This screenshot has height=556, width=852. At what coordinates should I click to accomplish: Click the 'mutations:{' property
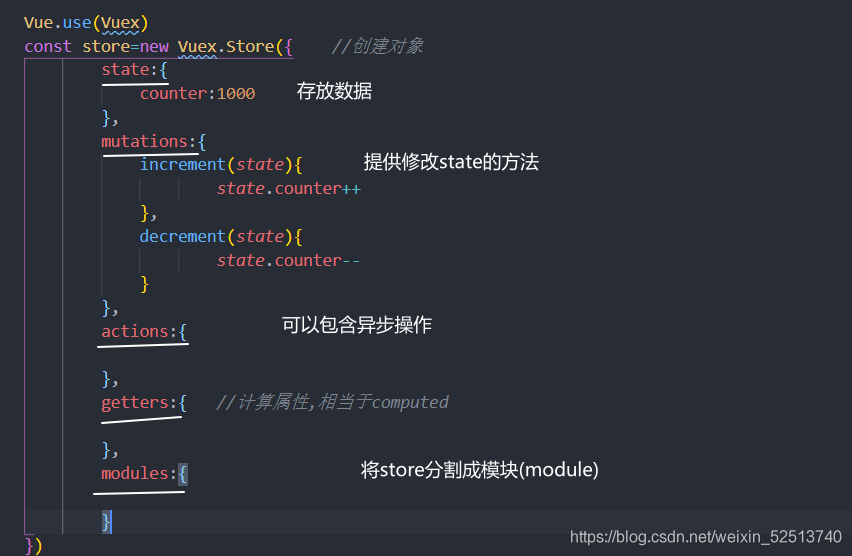click(153, 142)
